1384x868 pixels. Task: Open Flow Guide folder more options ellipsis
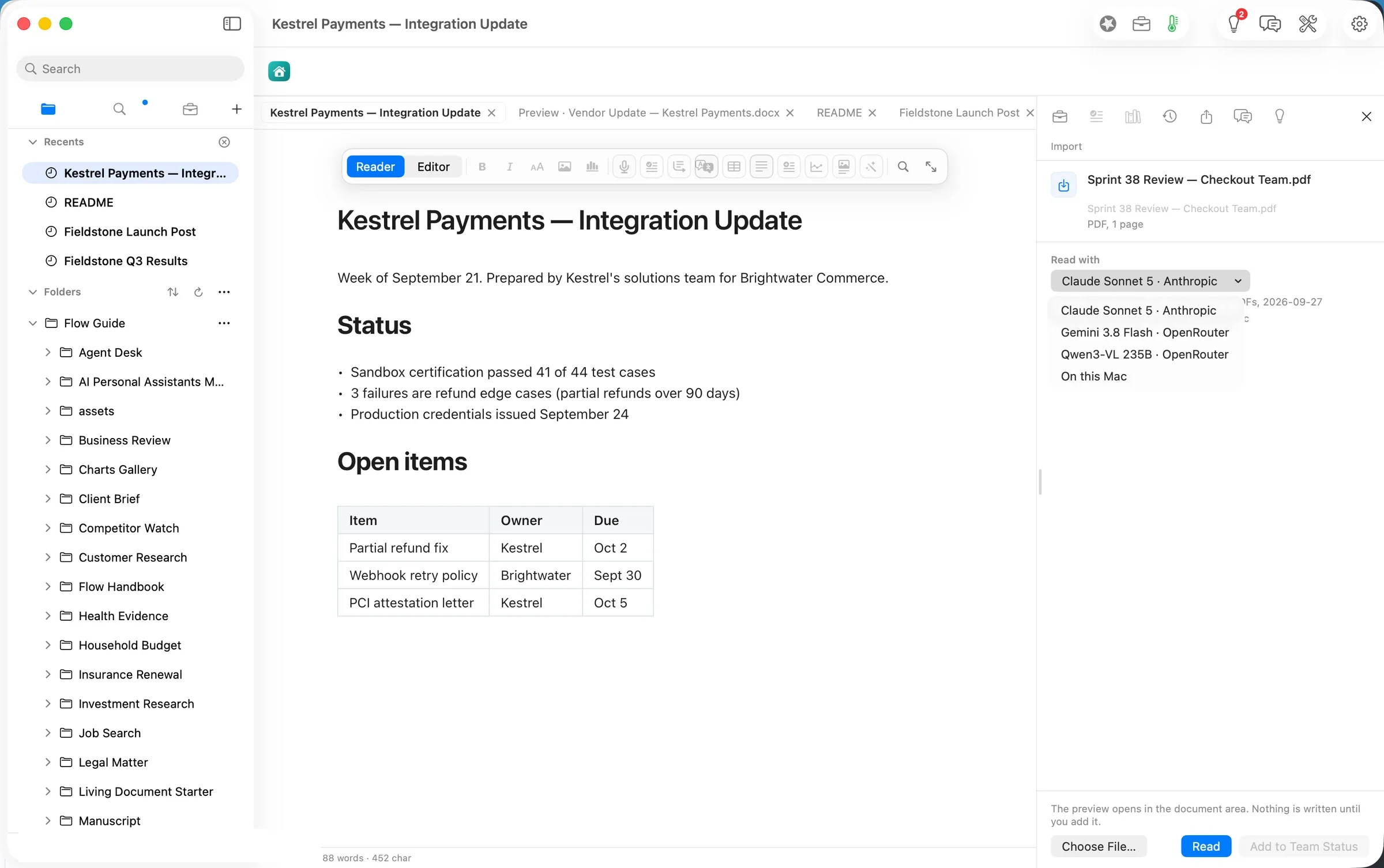224,323
